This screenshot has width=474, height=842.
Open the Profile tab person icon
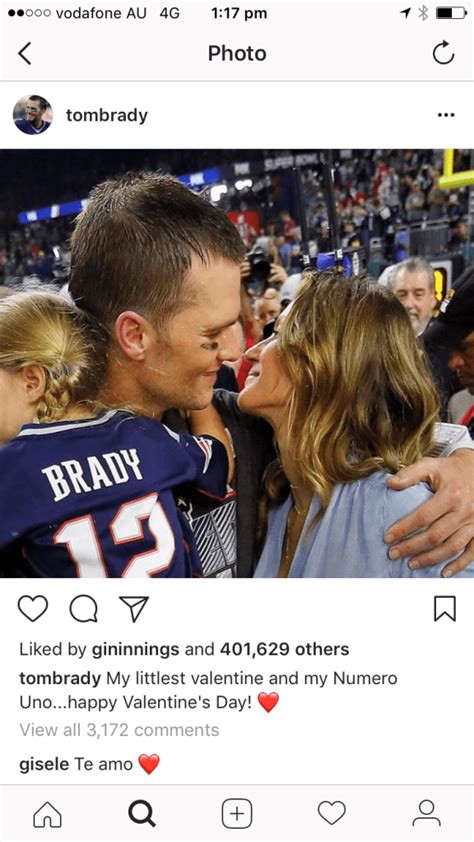coord(426,814)
